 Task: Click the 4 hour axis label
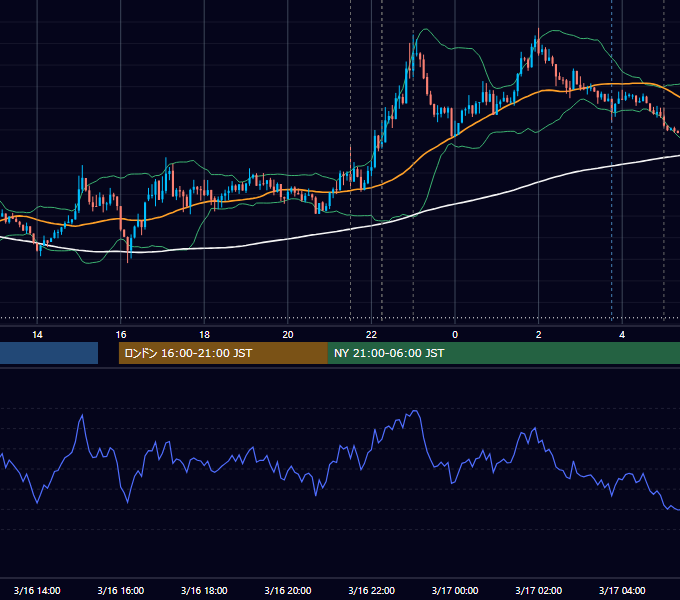tap(622, 335)
